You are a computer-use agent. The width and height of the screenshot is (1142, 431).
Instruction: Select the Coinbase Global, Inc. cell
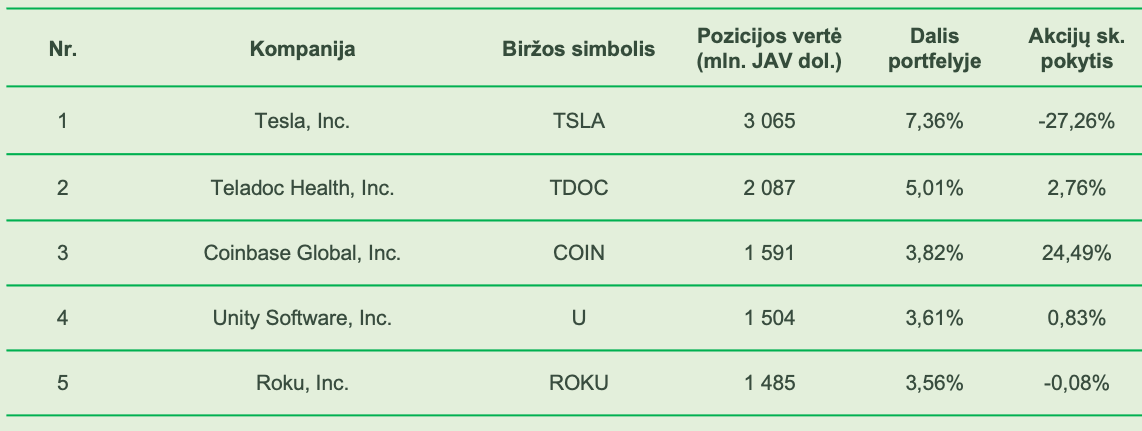click(302, 253)
